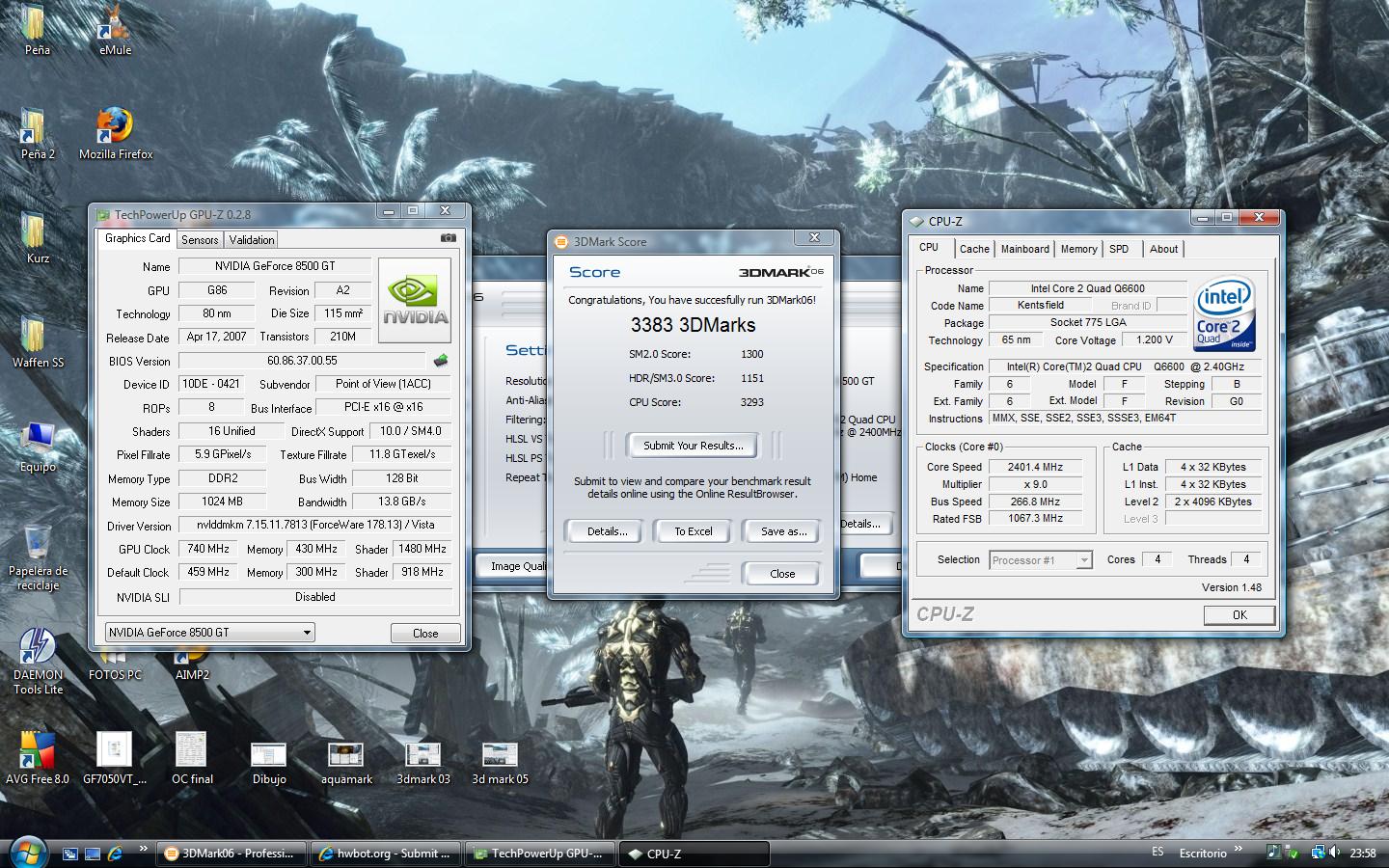This screenshot has width=1389, height=868.
Task: Open the Dibujo image file
Action: (269, 763)
